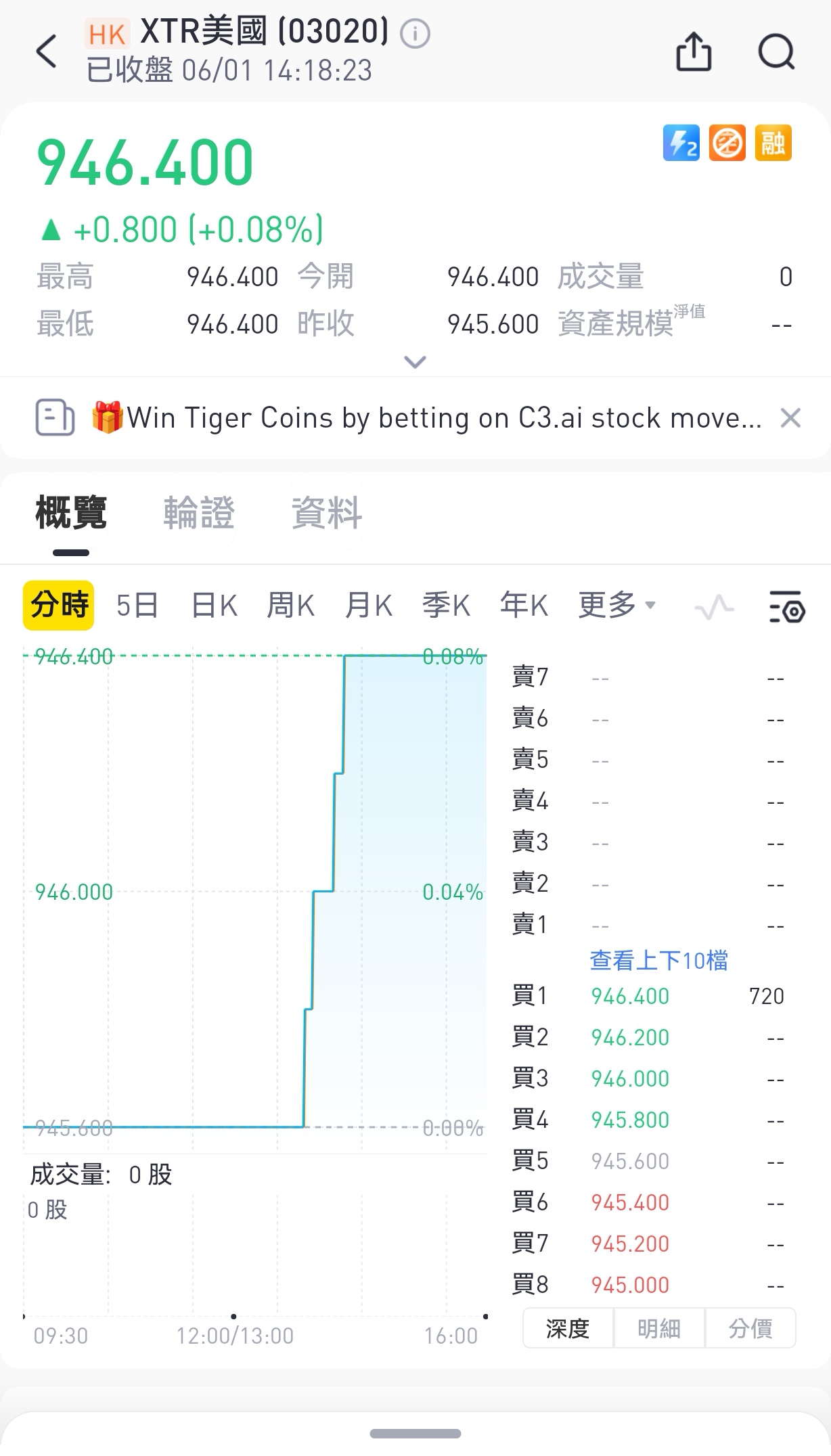Open the share icon
831x1456 pixels.
[x=694, y=51]
